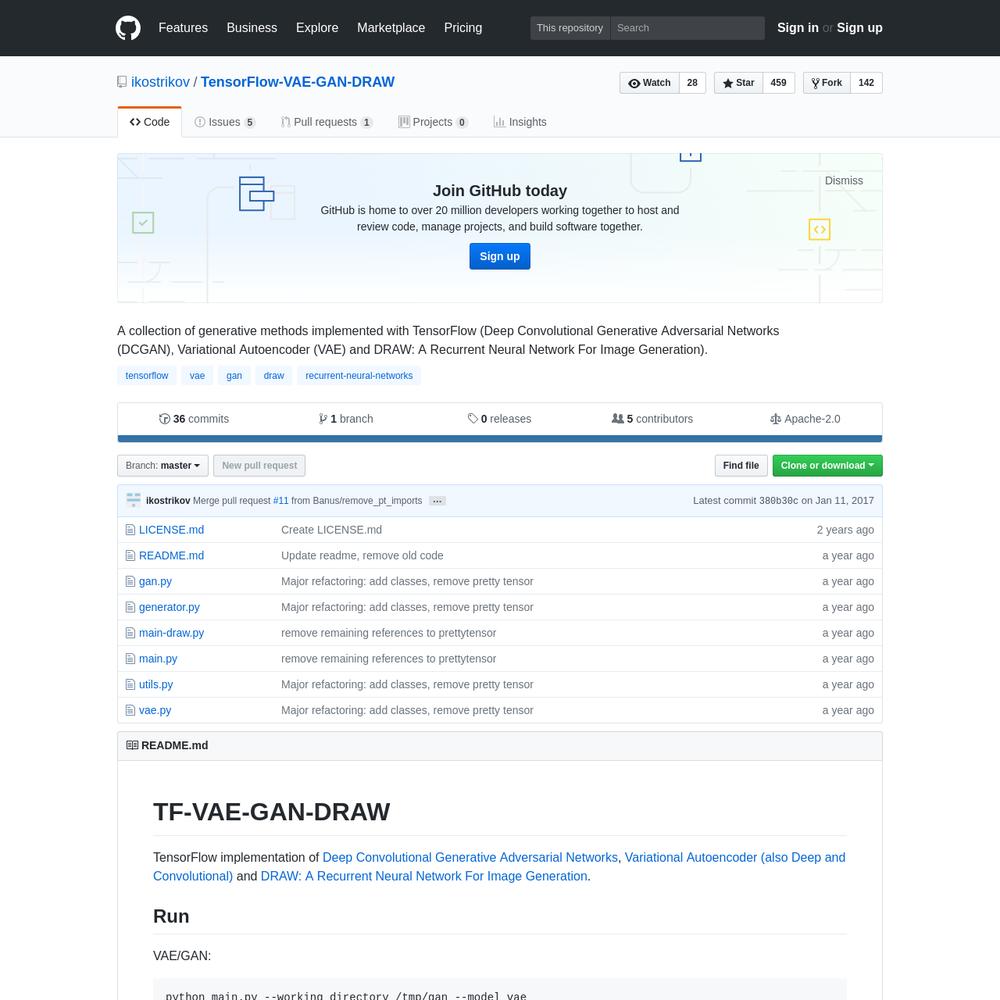Open the stargazers count 459
Viewport: 1000px width, 1000px height.
[x=778, y=83]
